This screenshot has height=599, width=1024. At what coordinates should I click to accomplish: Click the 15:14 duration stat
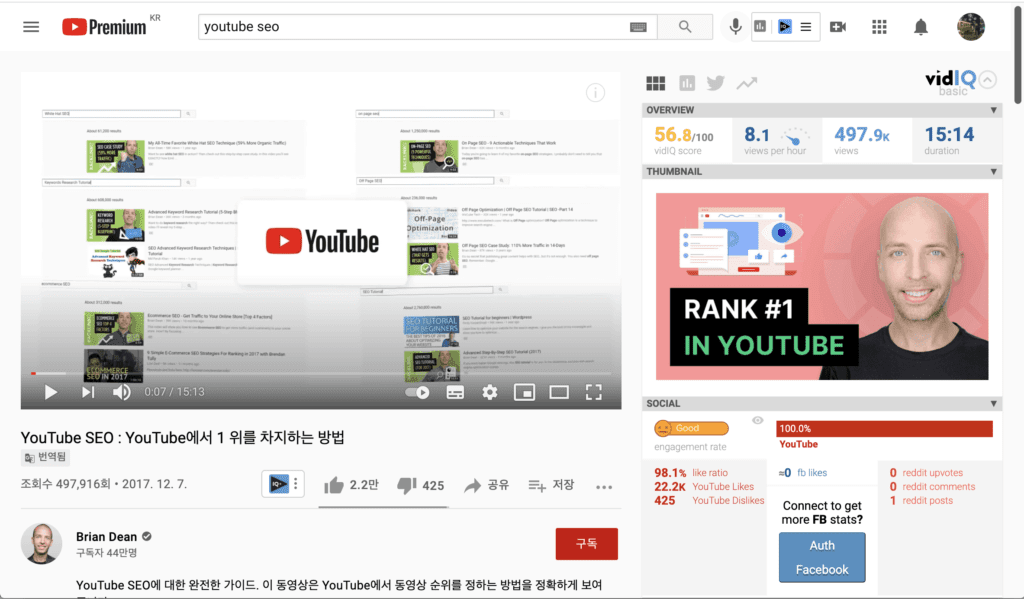pos(949,140)
